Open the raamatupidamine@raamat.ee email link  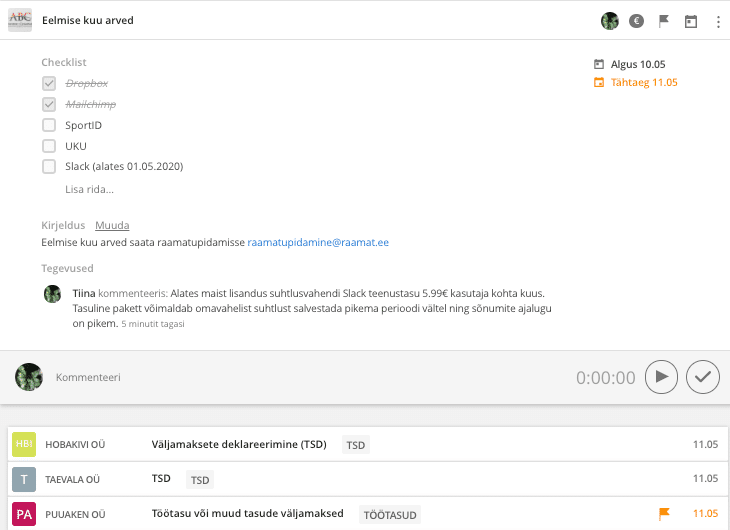coord(318,242)
